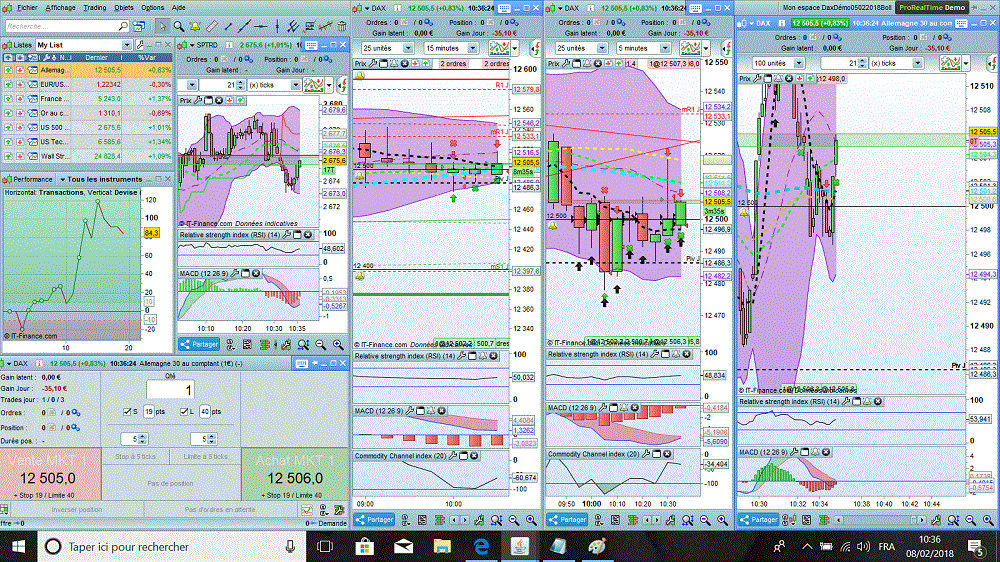Remove RSI indicator in SPTRD chart
Image resolution: width=1000 pixels, height=562 pixels.
tap(308, 235)
